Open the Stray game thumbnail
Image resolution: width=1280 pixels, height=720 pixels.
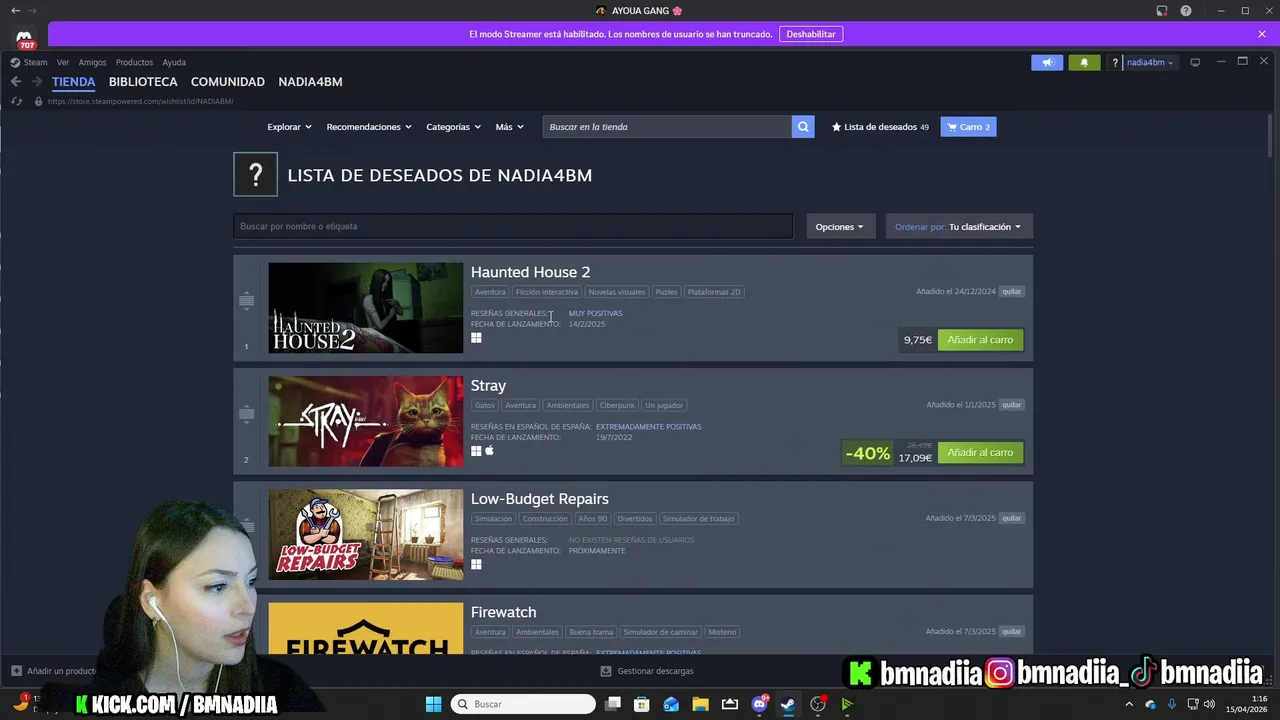[366, 421]
